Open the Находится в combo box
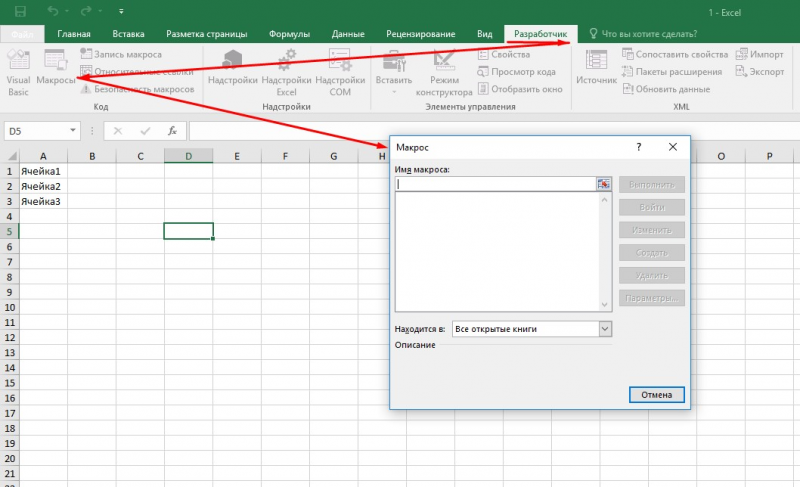The width and height of the screenshot is (800, 487). coord(532,329)
